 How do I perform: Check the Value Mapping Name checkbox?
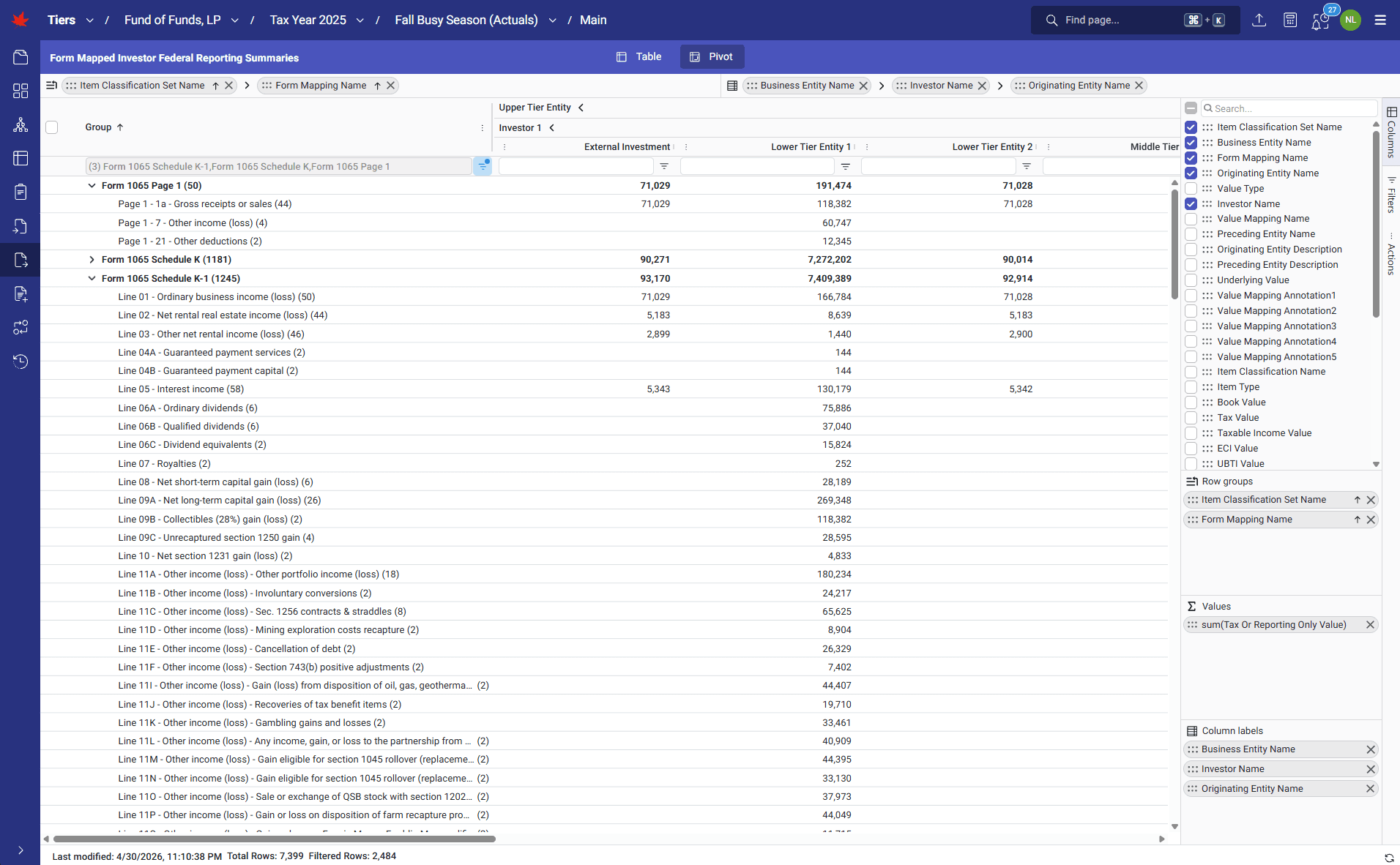click(1191, 219)
